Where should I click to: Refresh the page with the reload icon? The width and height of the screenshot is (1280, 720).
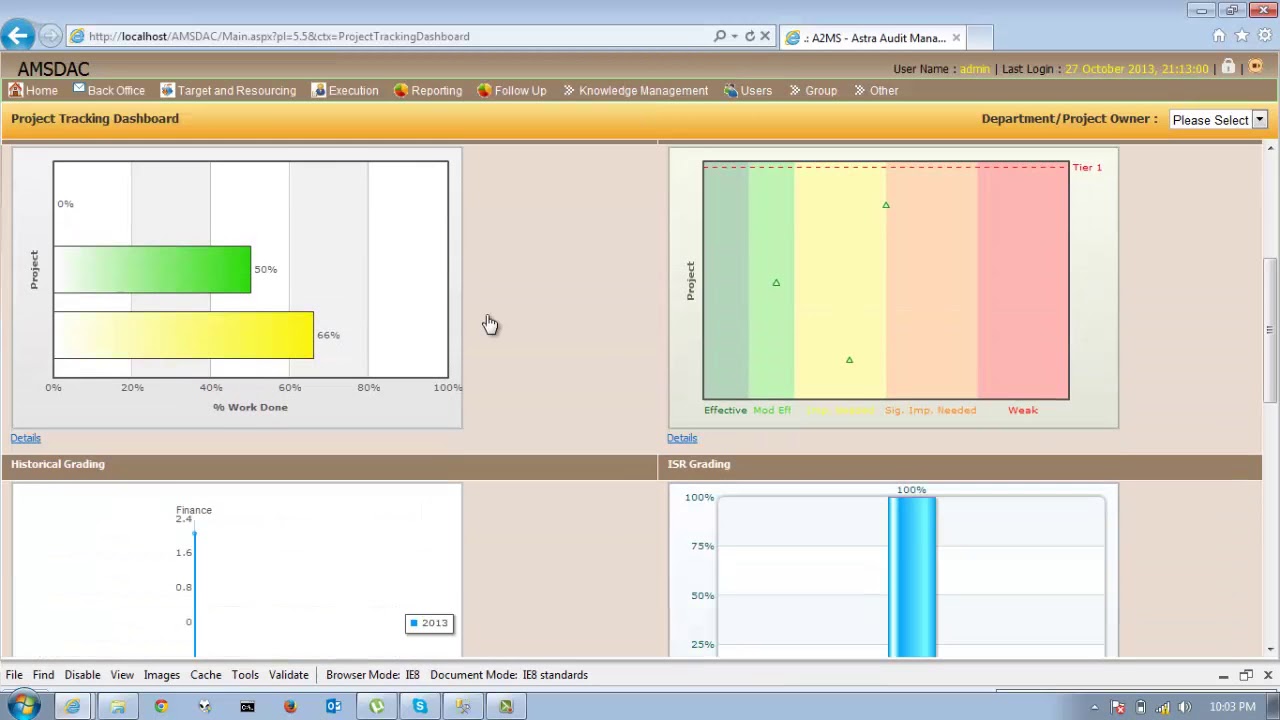[x=750, y=36]
